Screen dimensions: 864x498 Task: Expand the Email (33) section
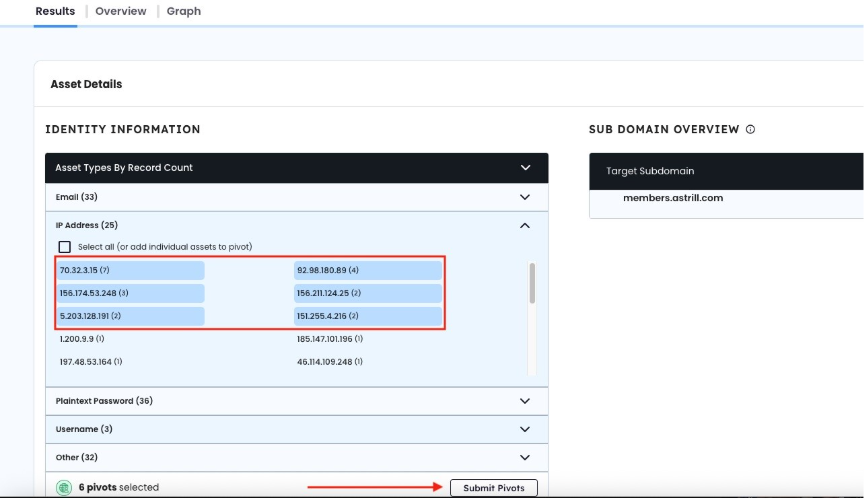[x=296, y=197]
